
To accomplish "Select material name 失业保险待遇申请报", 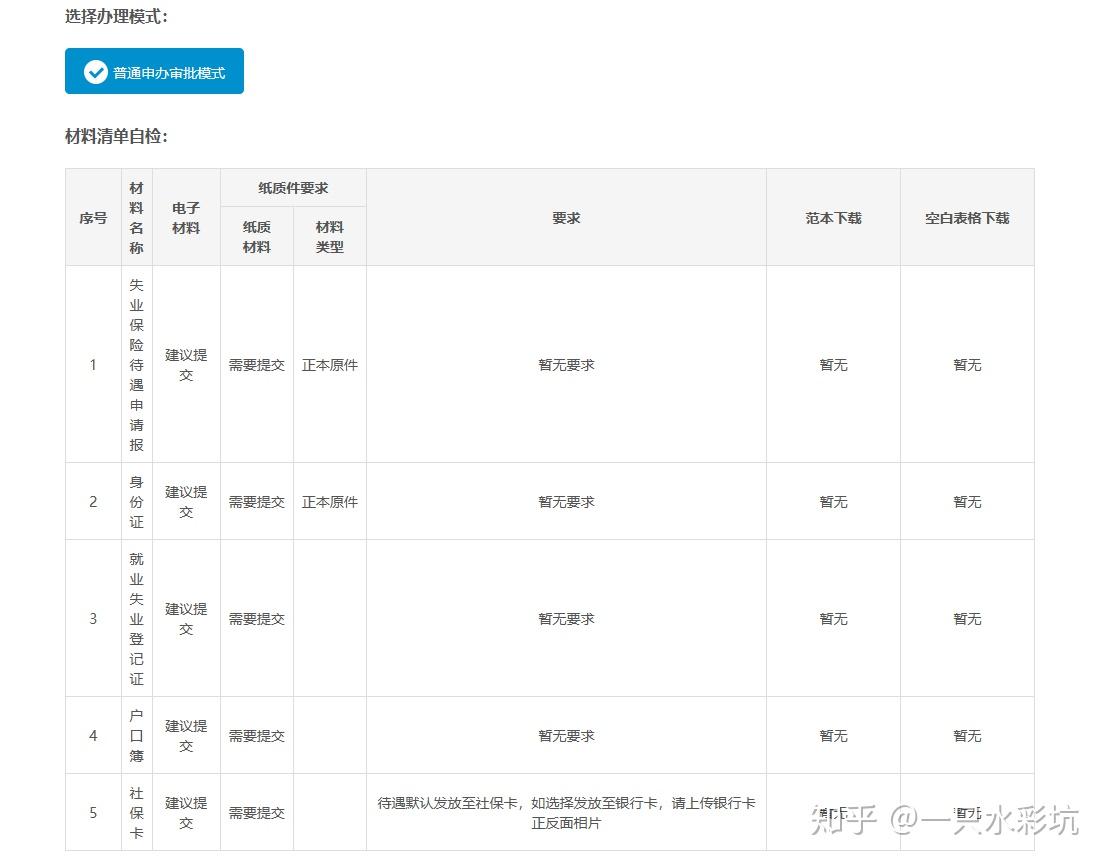I will click(x=136, y=365).
